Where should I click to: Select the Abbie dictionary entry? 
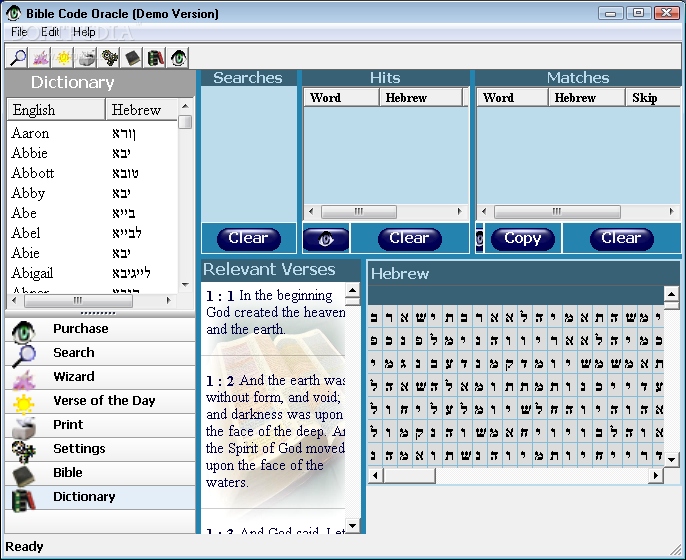(x=92, y=153)
